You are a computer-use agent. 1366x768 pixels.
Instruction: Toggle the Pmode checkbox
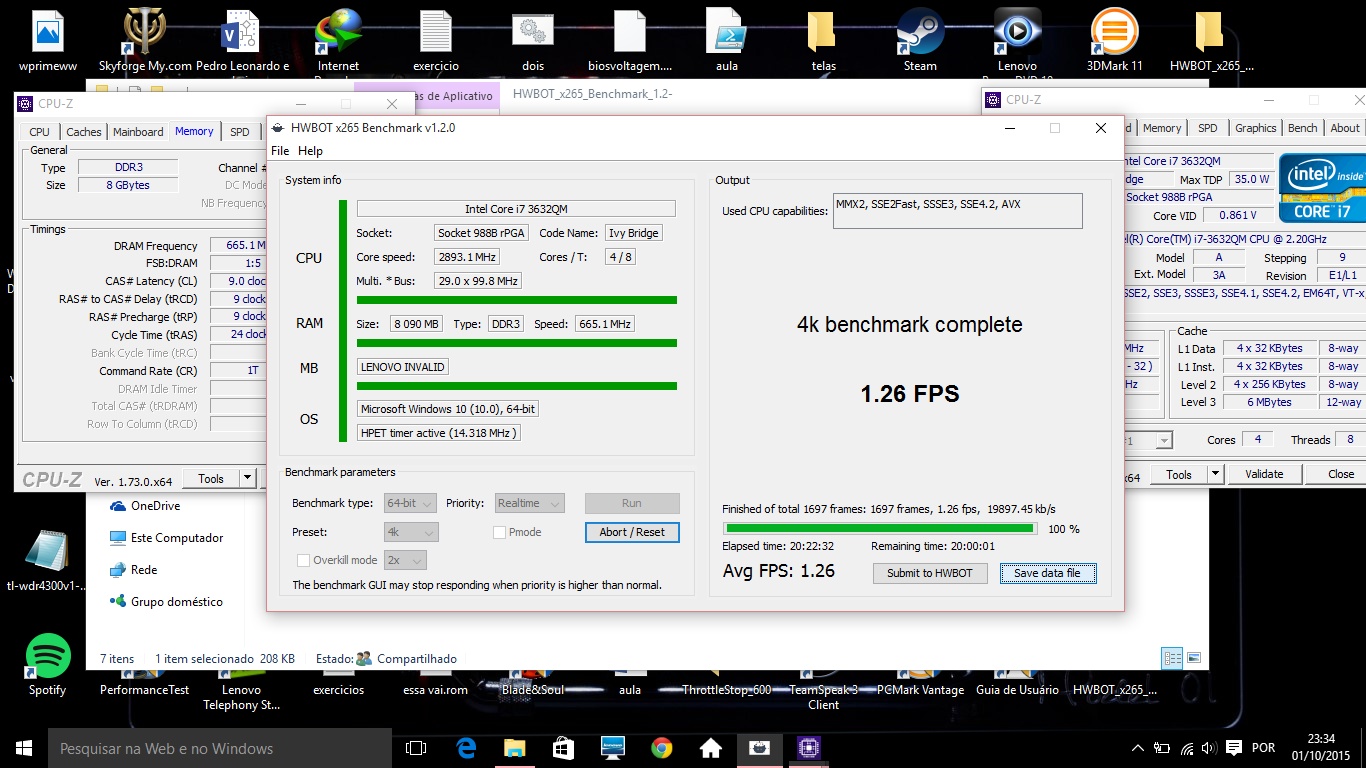(x=499, y=532)
